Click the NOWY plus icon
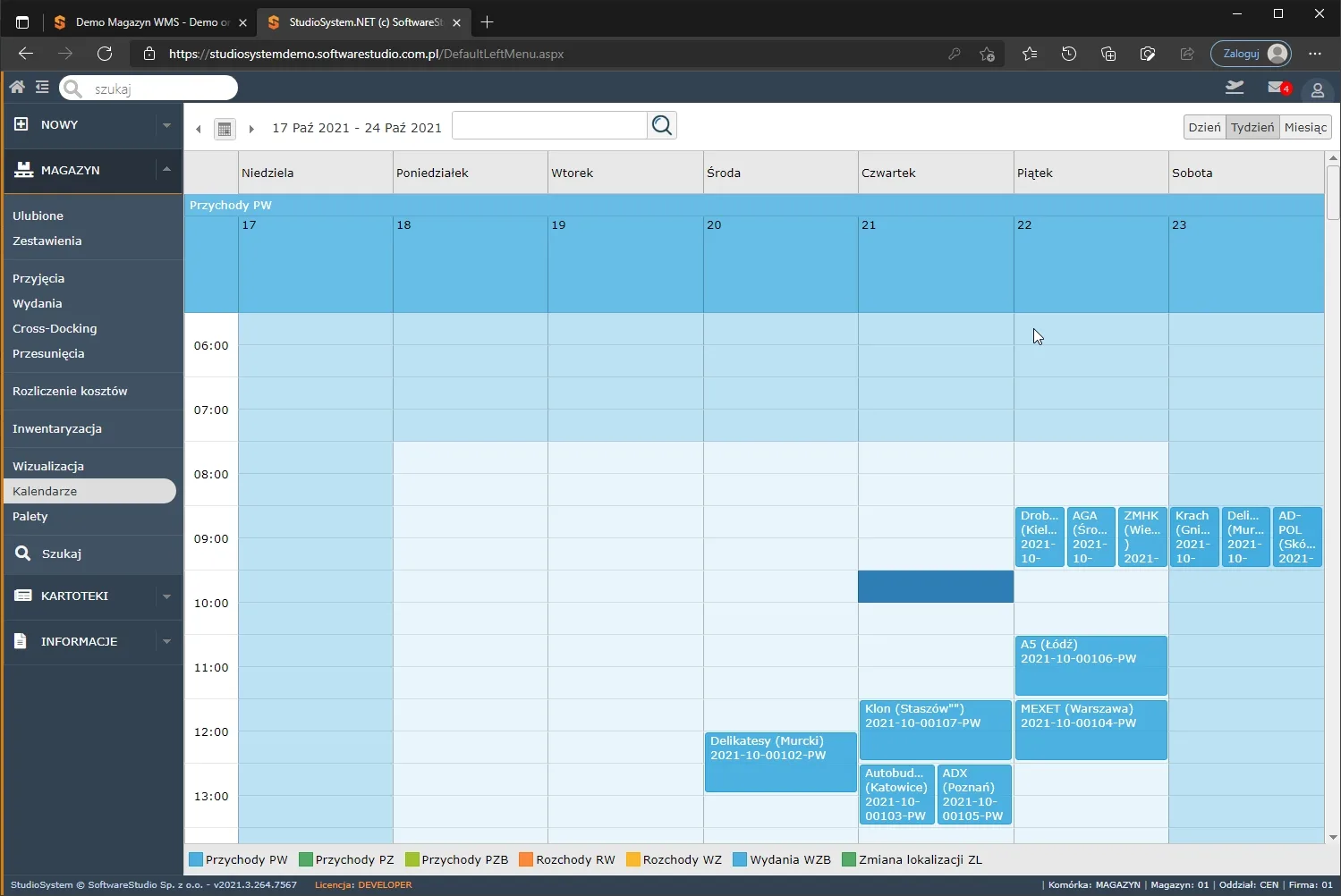Image resolution: width=1341 pixels, height=896 pixels. tap(21, 124)
